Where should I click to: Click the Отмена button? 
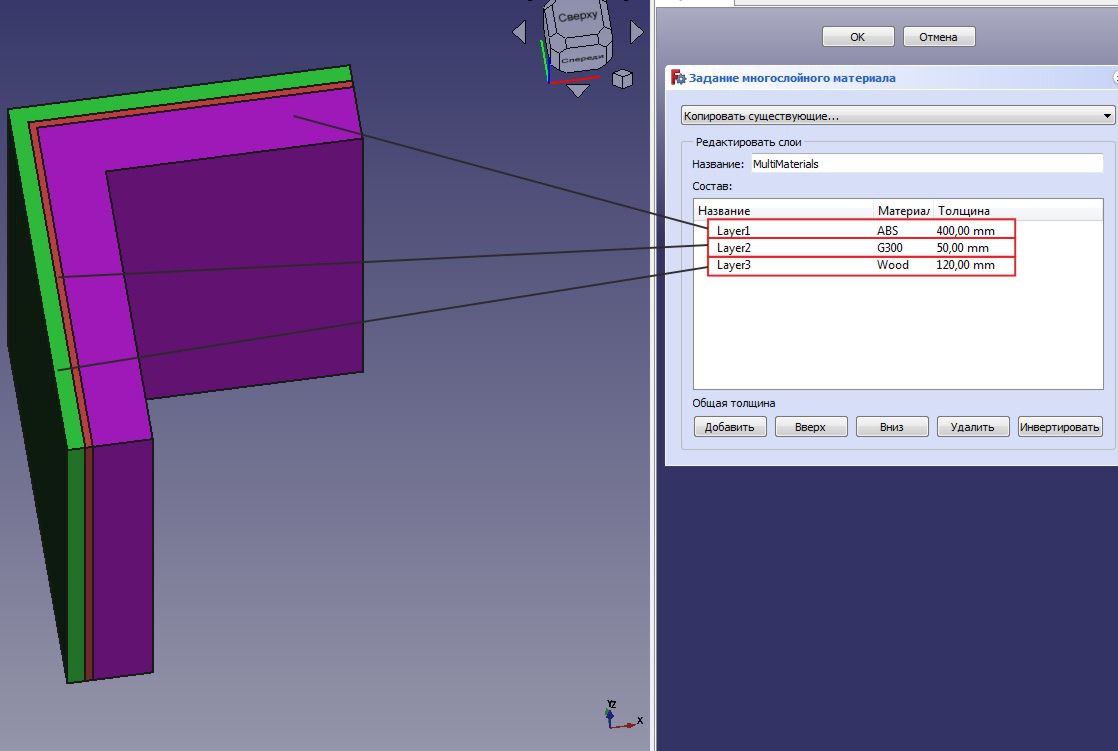click(x=941, y=36)
